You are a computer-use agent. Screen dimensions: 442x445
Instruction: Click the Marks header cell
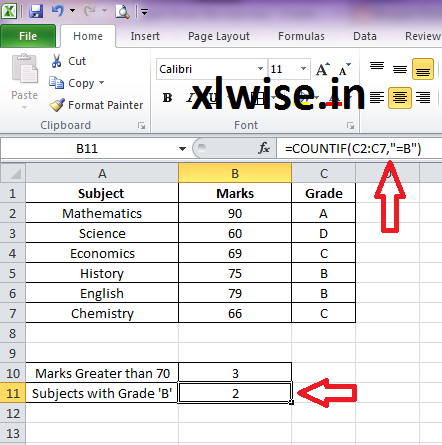pos(235,193)
